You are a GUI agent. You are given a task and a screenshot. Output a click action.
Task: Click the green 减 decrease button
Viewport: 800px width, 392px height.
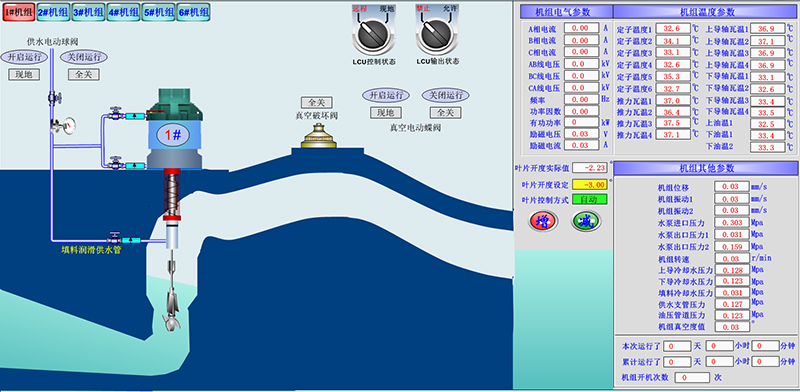pyautogui.click(x=587, y=220)
